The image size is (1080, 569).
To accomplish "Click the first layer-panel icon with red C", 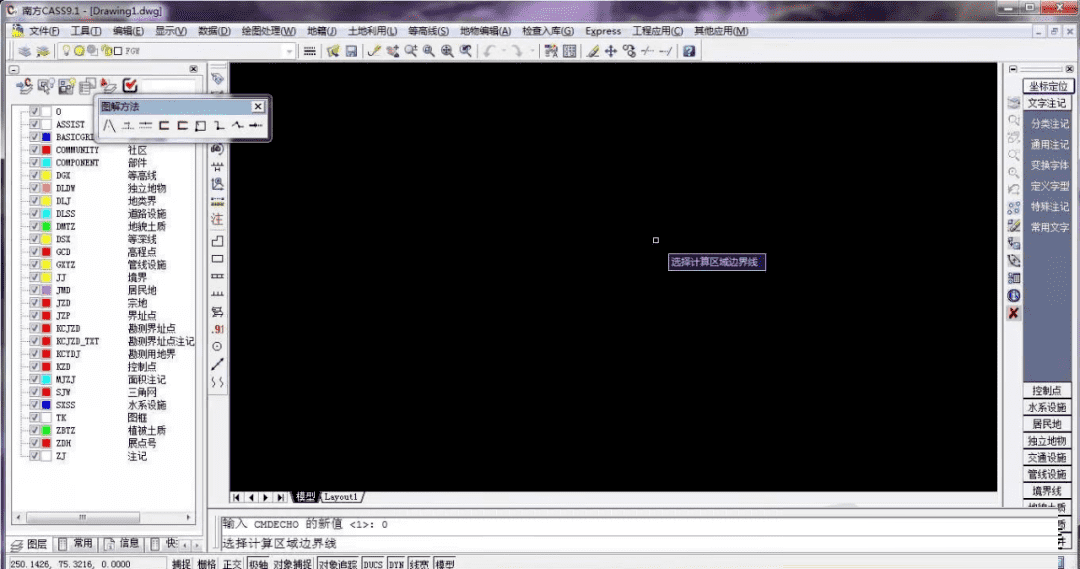I will pos(25,85).
